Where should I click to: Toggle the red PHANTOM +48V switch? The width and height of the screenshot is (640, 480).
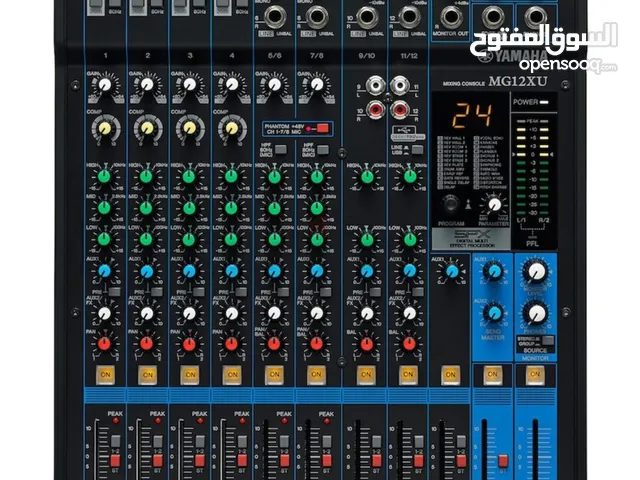point(322,129)
